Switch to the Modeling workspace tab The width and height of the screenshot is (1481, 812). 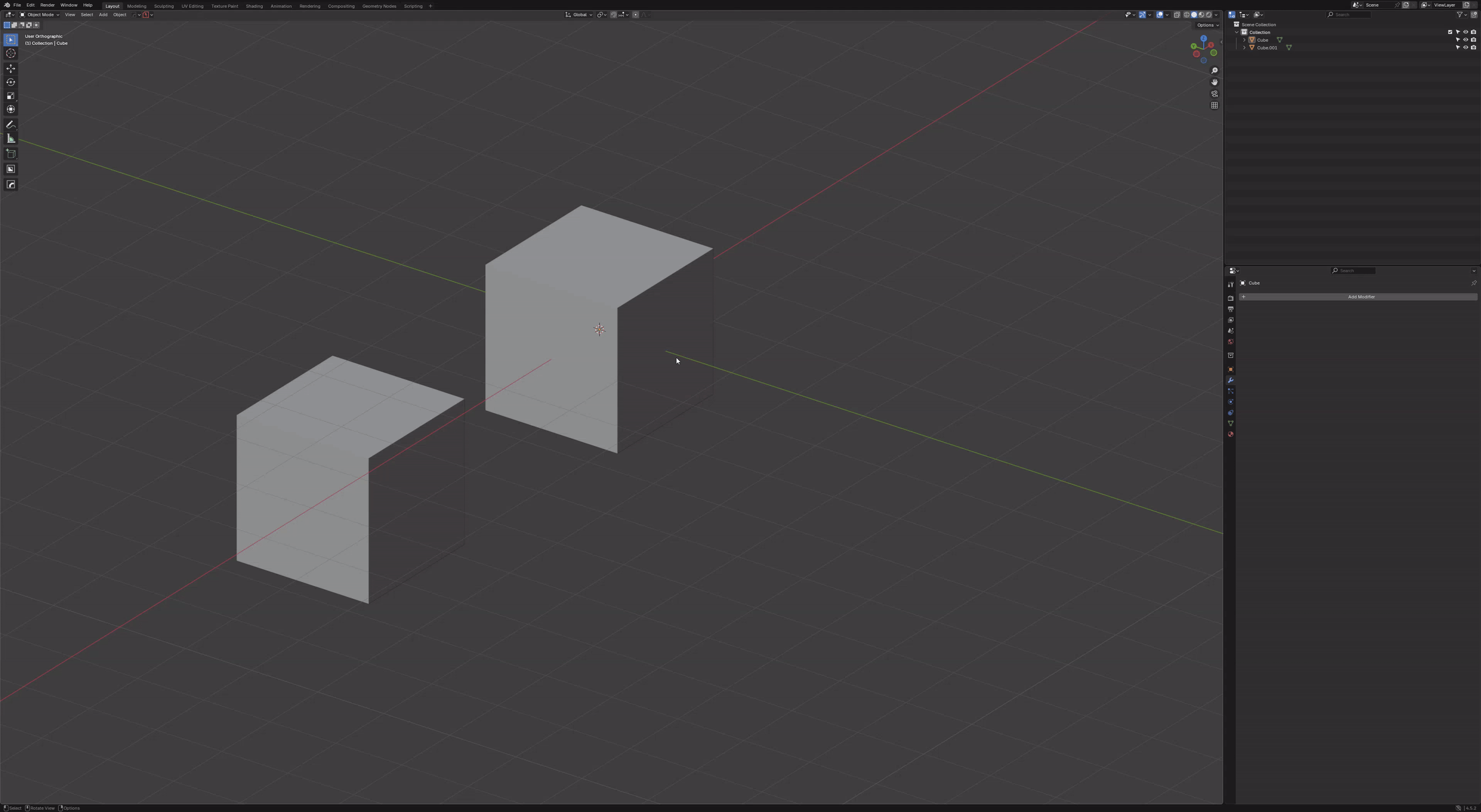tap(137, 6)
